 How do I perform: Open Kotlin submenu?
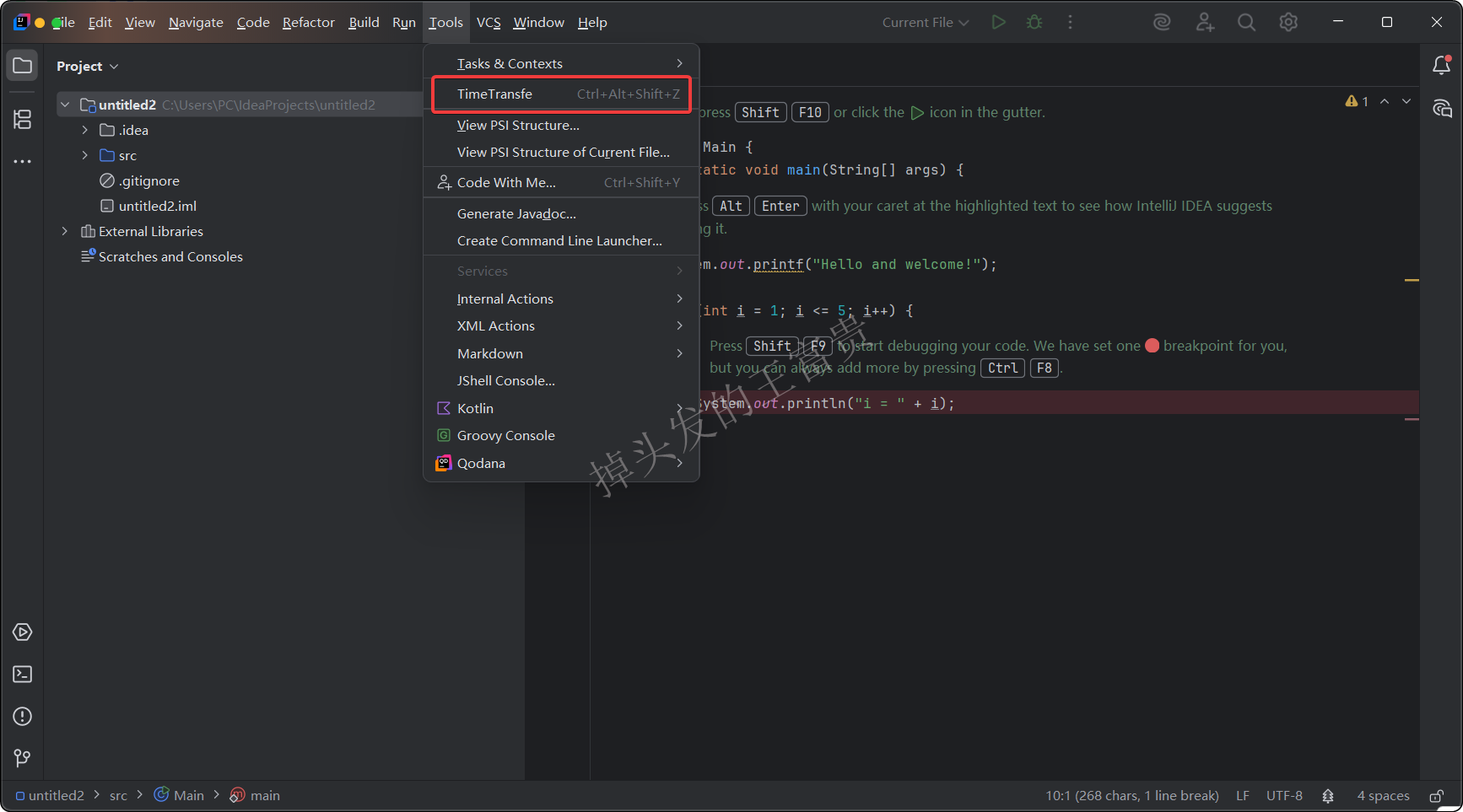pyautogui.click(x=561, y=408)
